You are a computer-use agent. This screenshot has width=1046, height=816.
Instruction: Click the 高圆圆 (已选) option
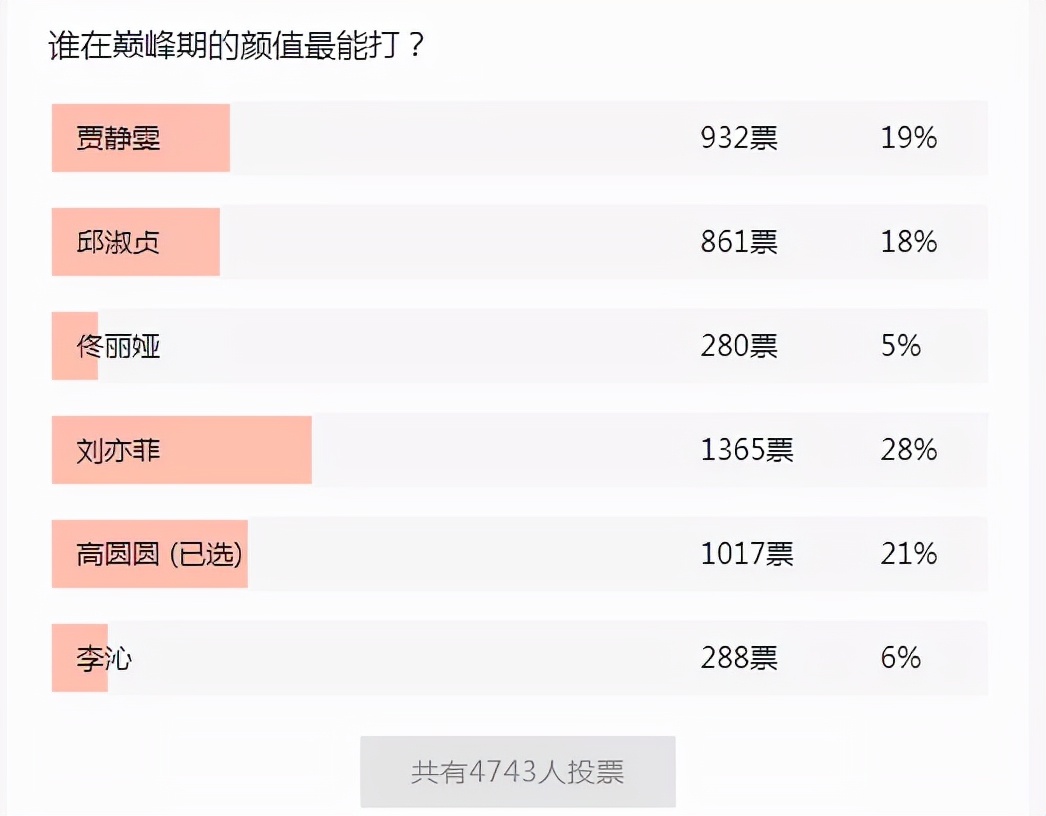[520, 554]
